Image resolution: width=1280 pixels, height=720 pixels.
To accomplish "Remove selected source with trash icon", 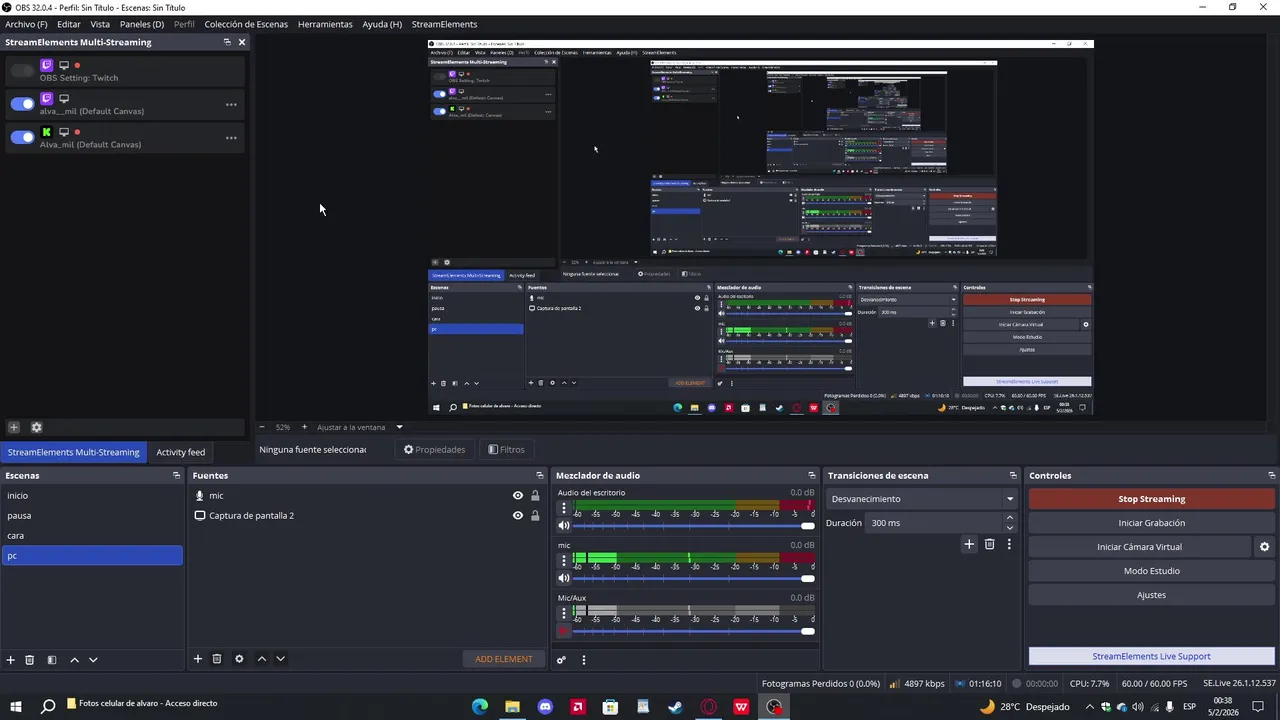I will pyautogui.click(x=217, y=659).
